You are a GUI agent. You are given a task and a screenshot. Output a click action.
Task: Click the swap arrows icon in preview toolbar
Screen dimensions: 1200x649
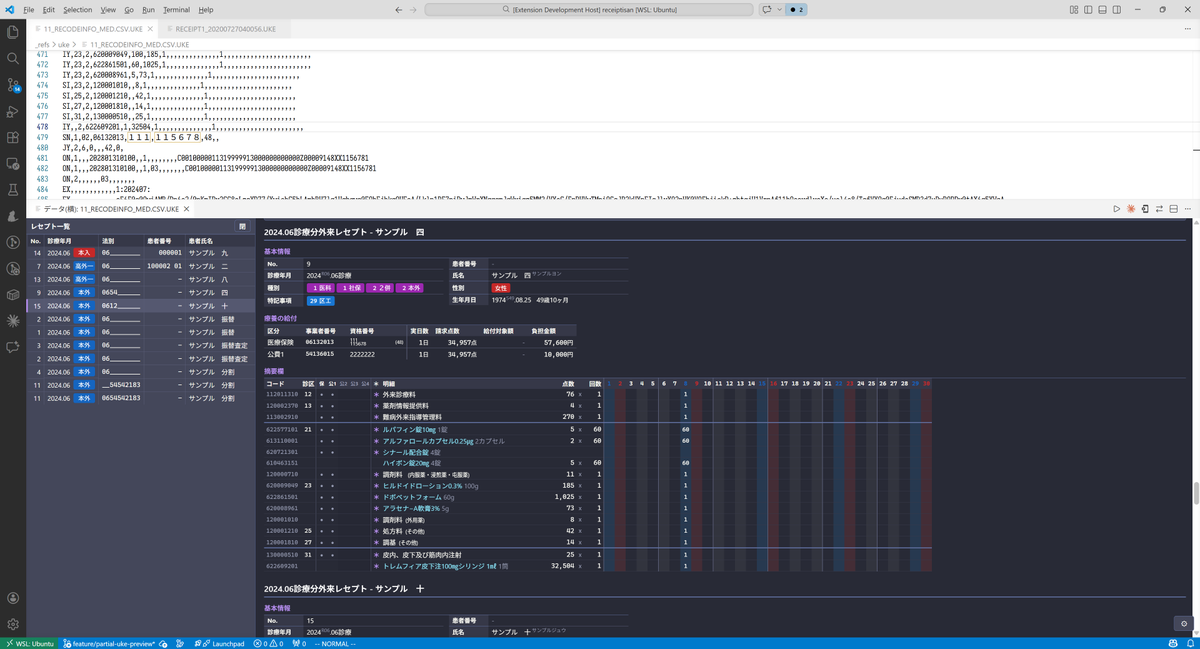click(x=1159, y=209)
